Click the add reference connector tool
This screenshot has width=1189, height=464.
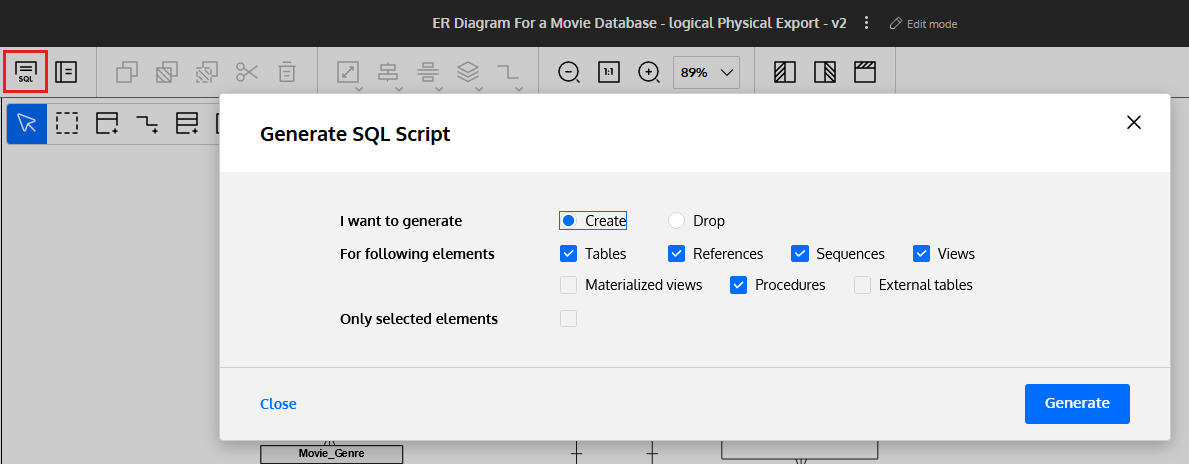pos(147,124)
